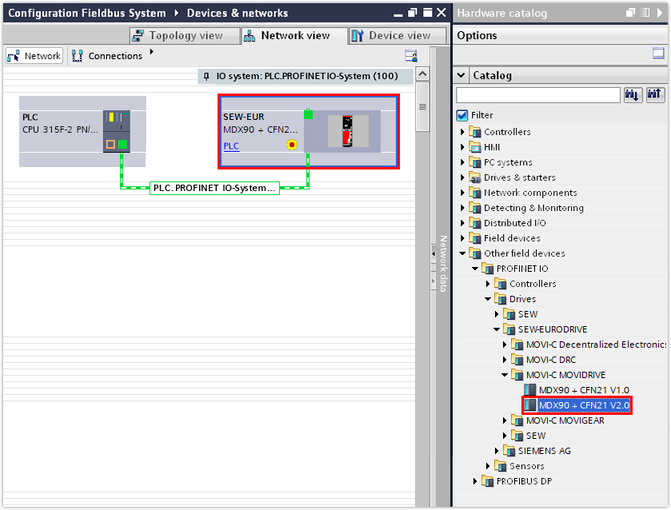
Task: Switch to the Device view tab
Action: [392, 35]
